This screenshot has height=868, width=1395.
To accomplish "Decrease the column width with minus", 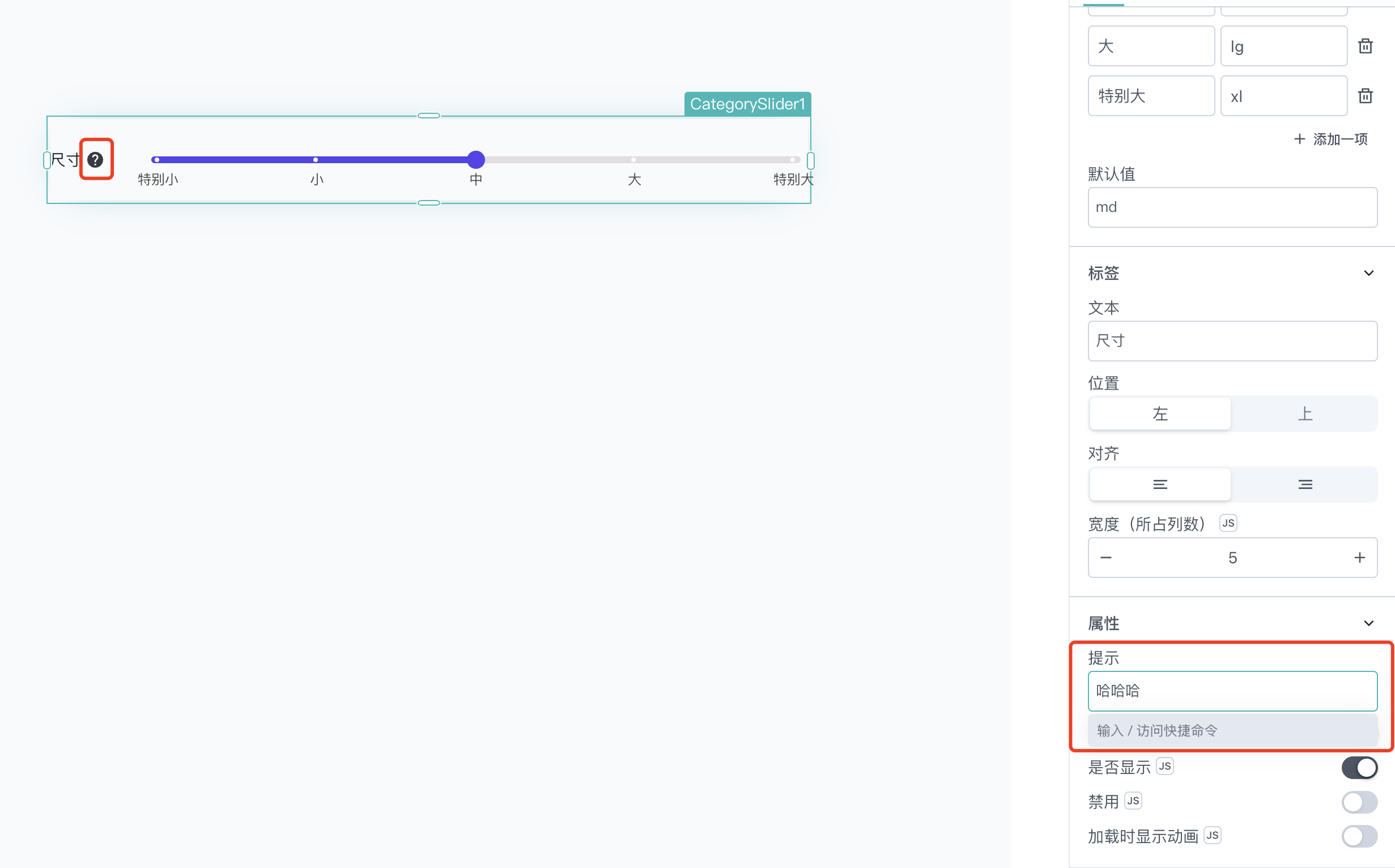I will coord(1105,558).
